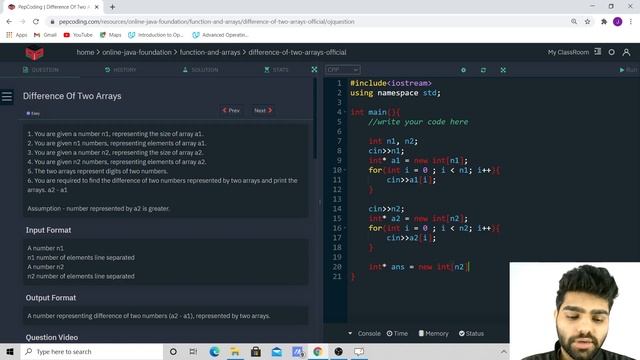Run the code
The width and height of the screenshot is (640, 360).
click(x=628, y=70)
